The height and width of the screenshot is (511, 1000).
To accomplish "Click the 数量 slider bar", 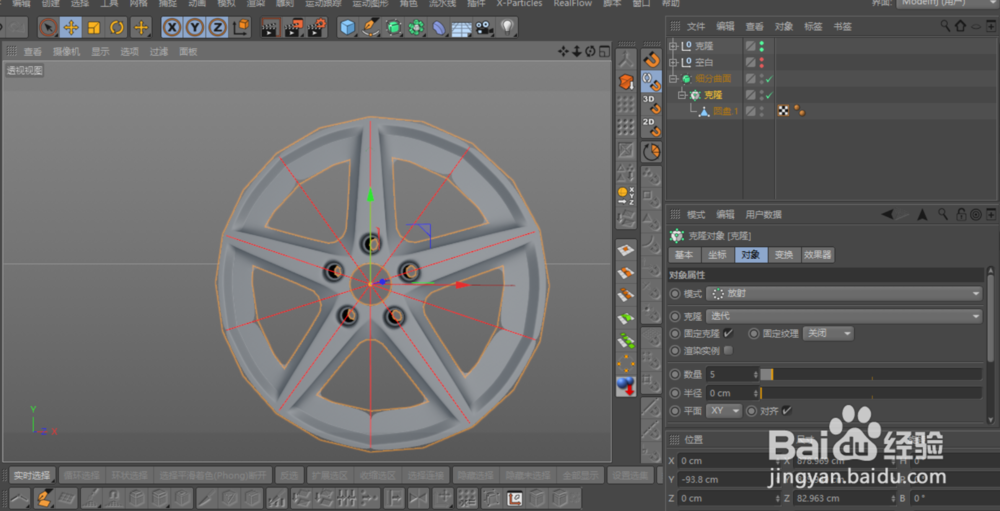I will point(871,374).
